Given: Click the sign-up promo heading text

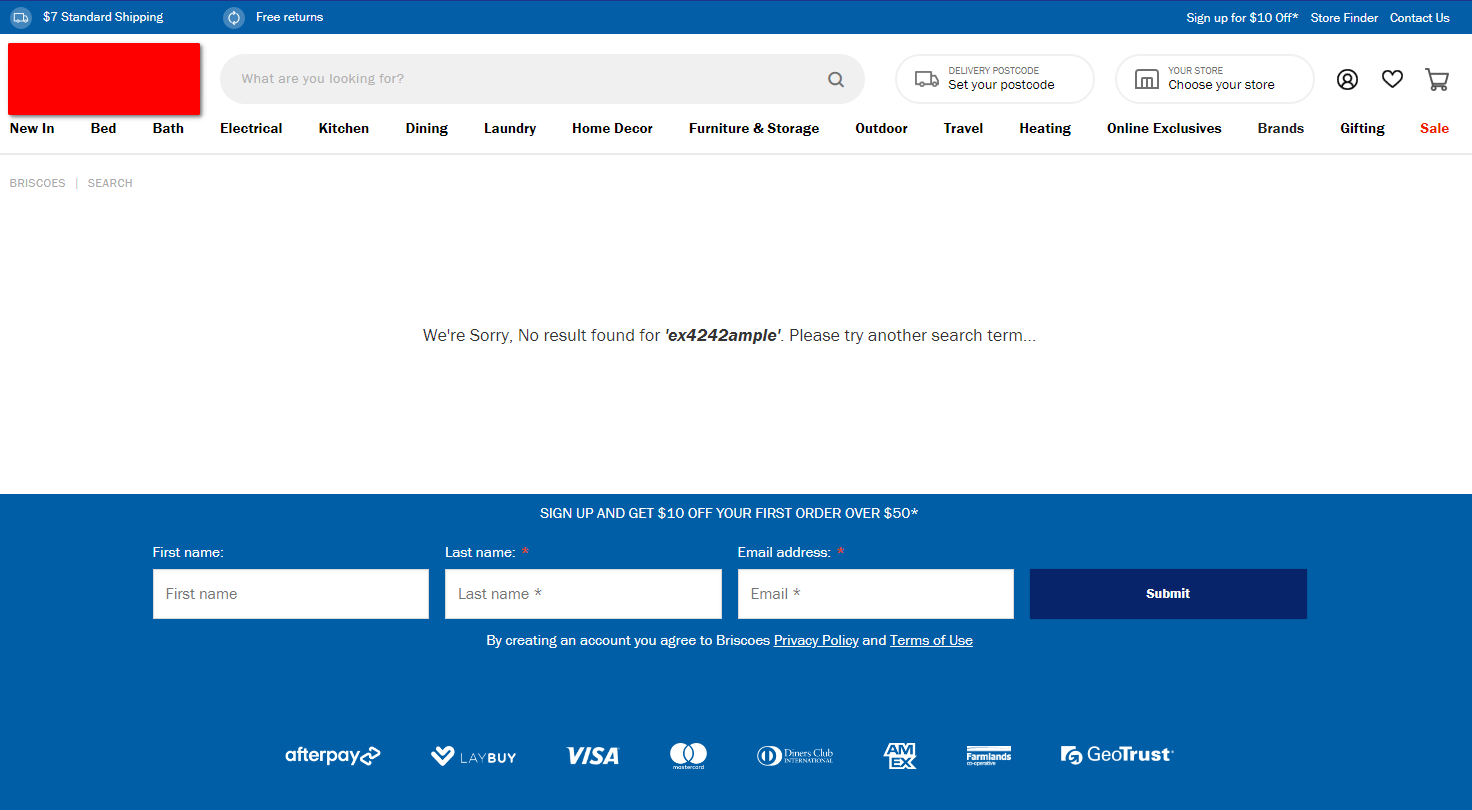Looking at the screenshot, I should point(729,513).
